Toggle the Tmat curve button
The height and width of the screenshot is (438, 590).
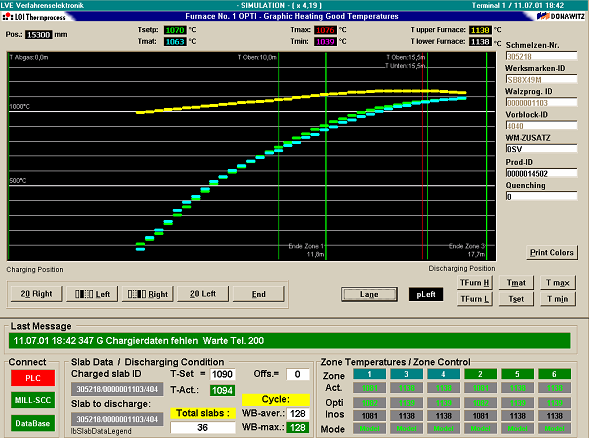pyautogui.click(x=516, y=283)
